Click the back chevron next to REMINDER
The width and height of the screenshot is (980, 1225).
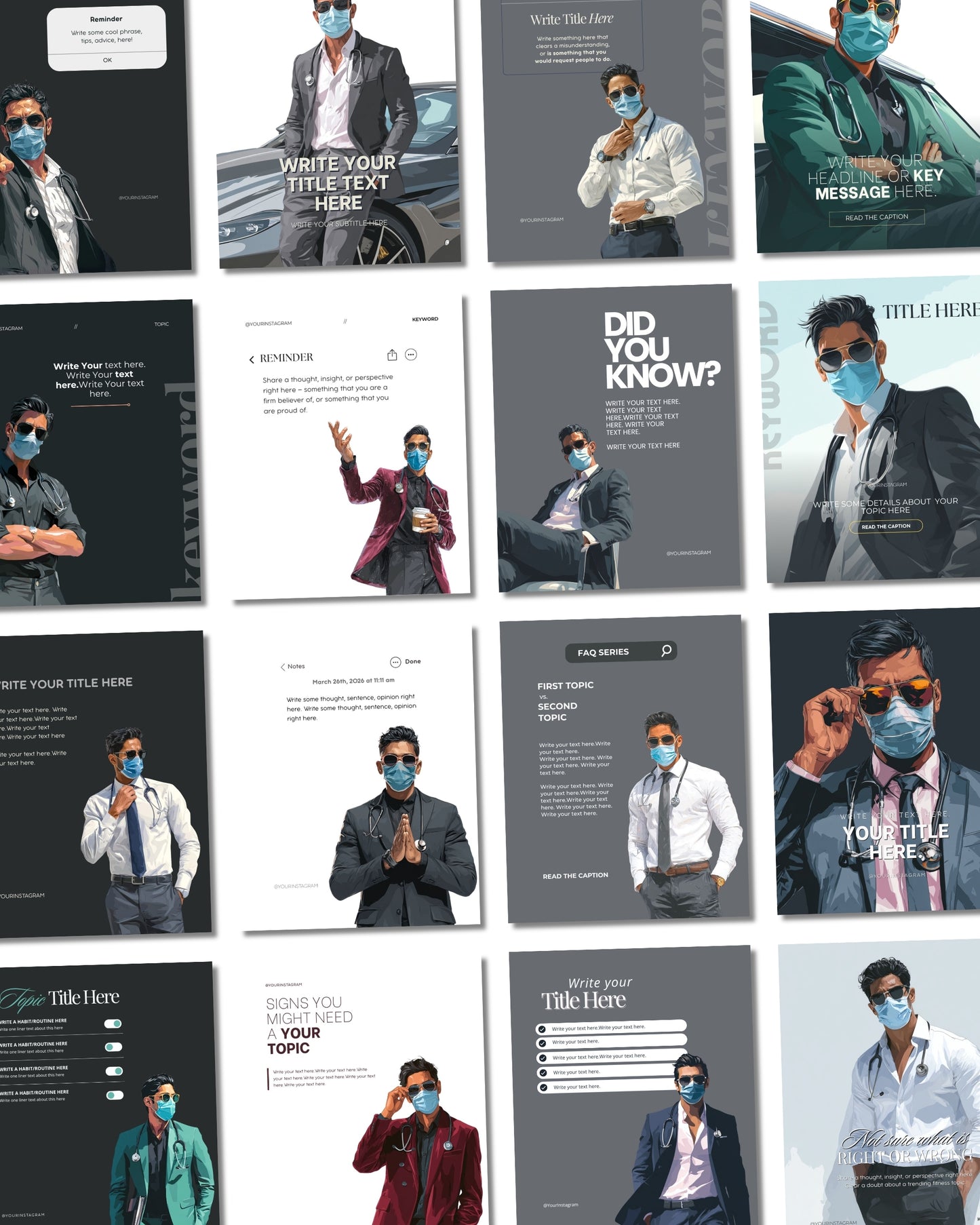point(252,359)
